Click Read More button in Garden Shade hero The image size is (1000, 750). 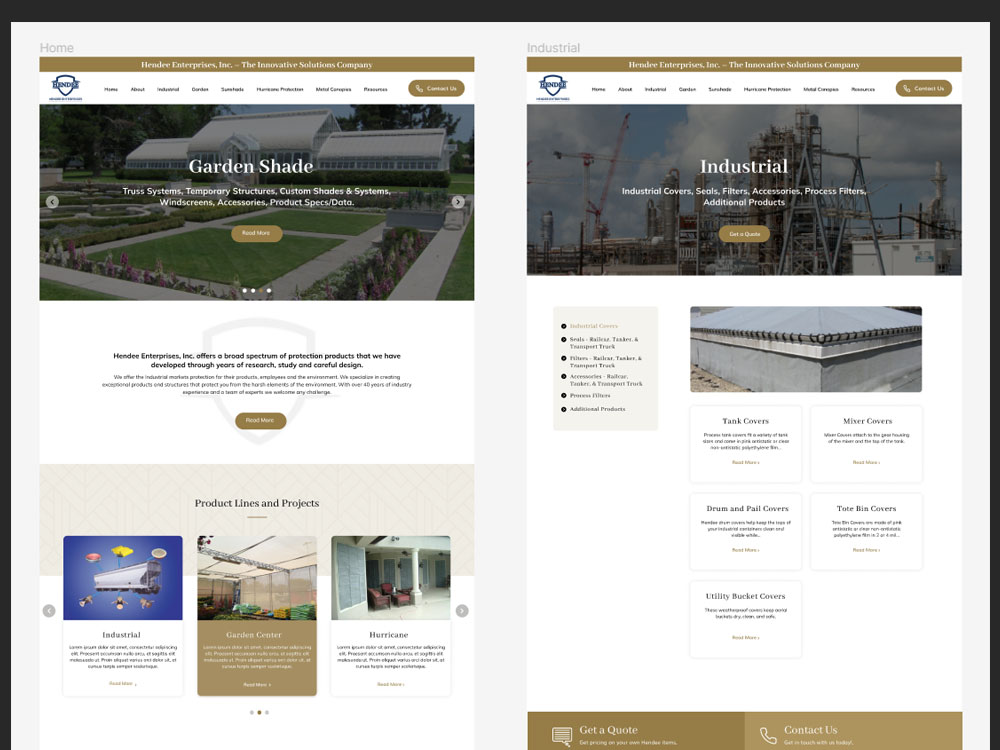point(256,233)
